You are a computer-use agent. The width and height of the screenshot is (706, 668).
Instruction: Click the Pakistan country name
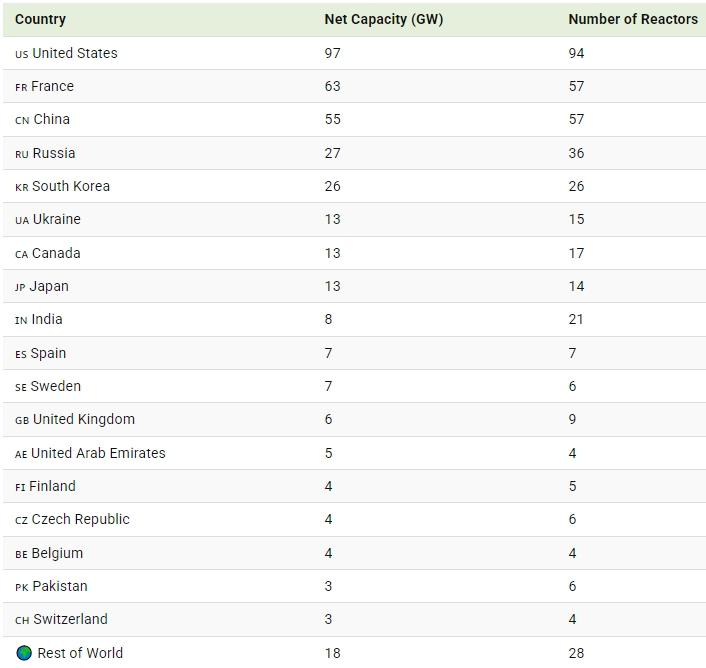pyautogui.click(x=60, y=586)
